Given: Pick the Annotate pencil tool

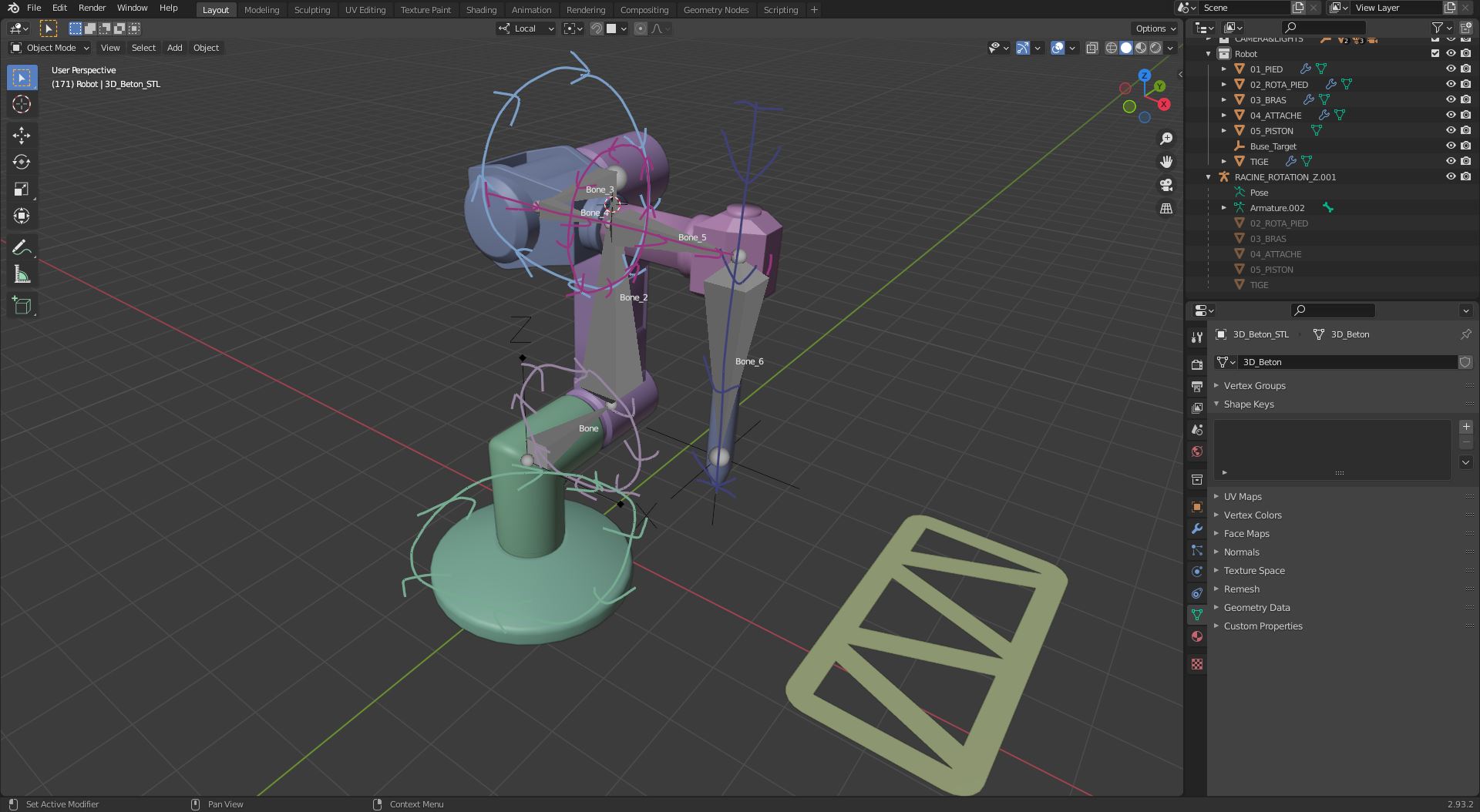Looking at the screenshot, I should click(x=22, y=248).
